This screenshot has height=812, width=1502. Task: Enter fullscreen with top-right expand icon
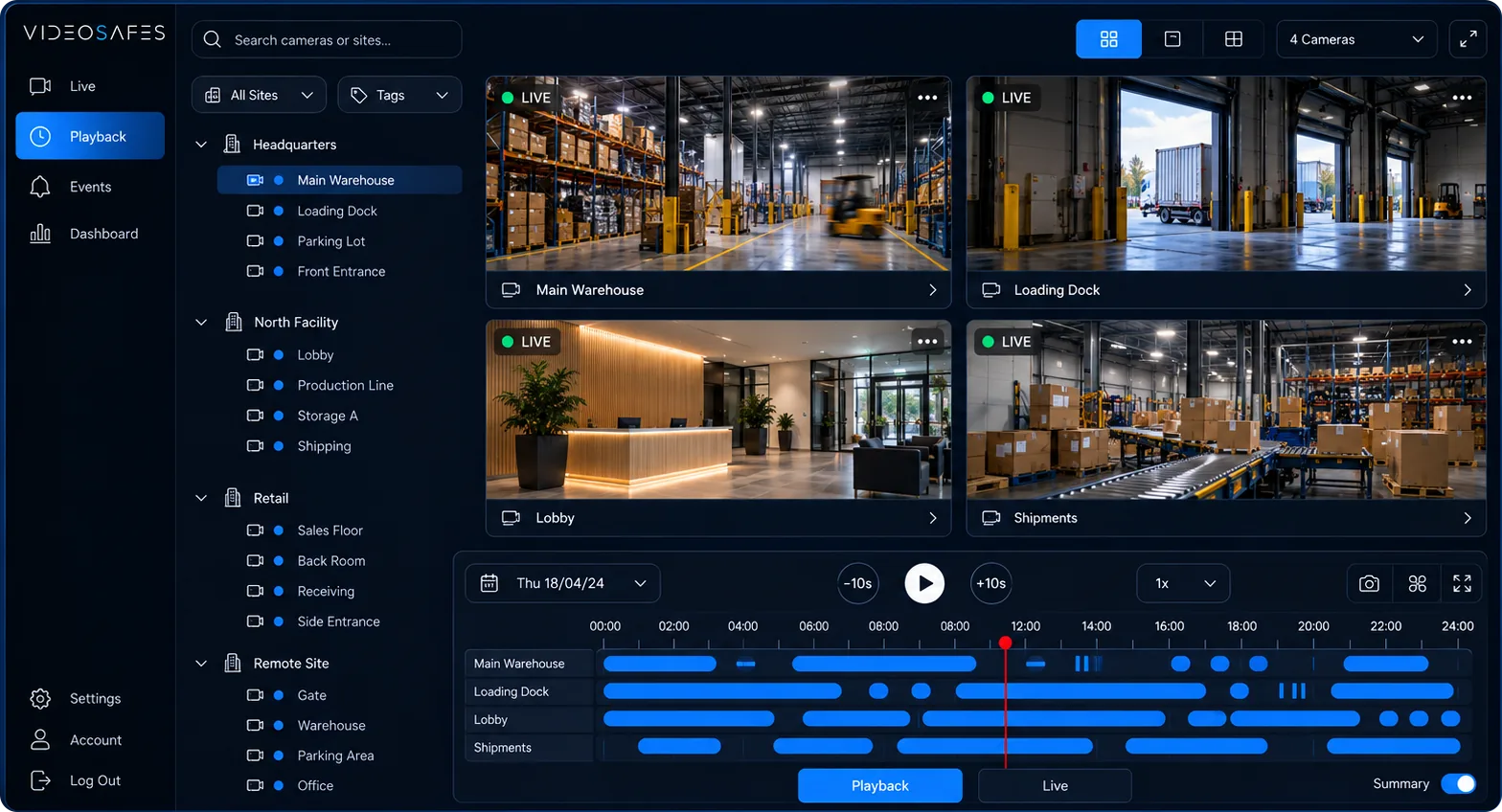pyautogui.click(x=1468, y=39)
